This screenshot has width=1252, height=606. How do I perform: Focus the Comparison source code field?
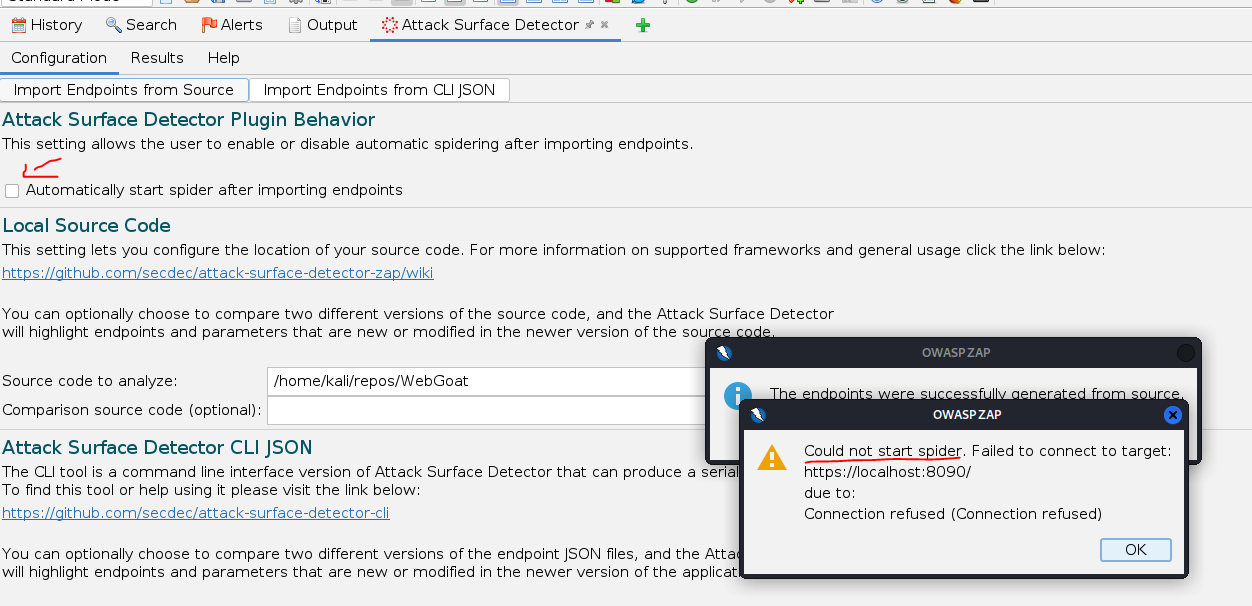coord(487,410)
